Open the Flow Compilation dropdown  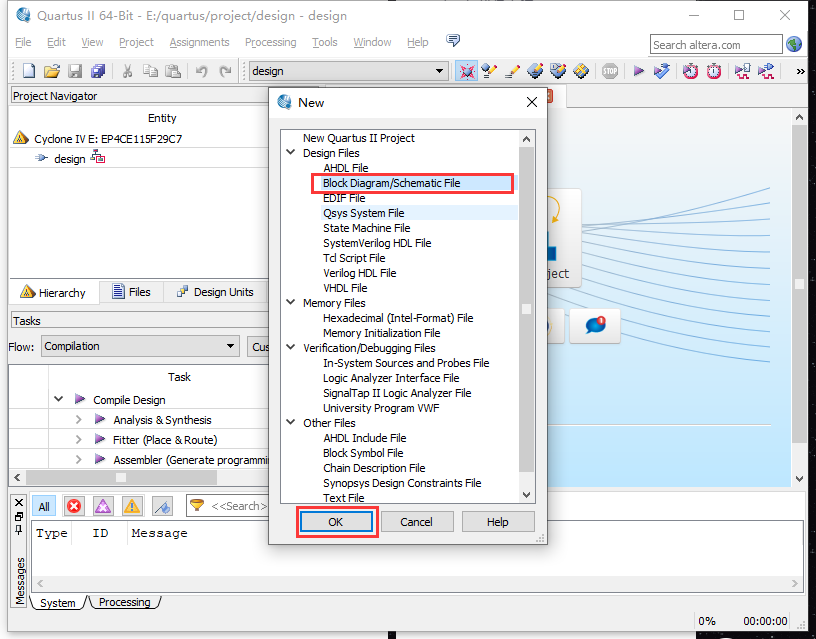coord(139,346)
